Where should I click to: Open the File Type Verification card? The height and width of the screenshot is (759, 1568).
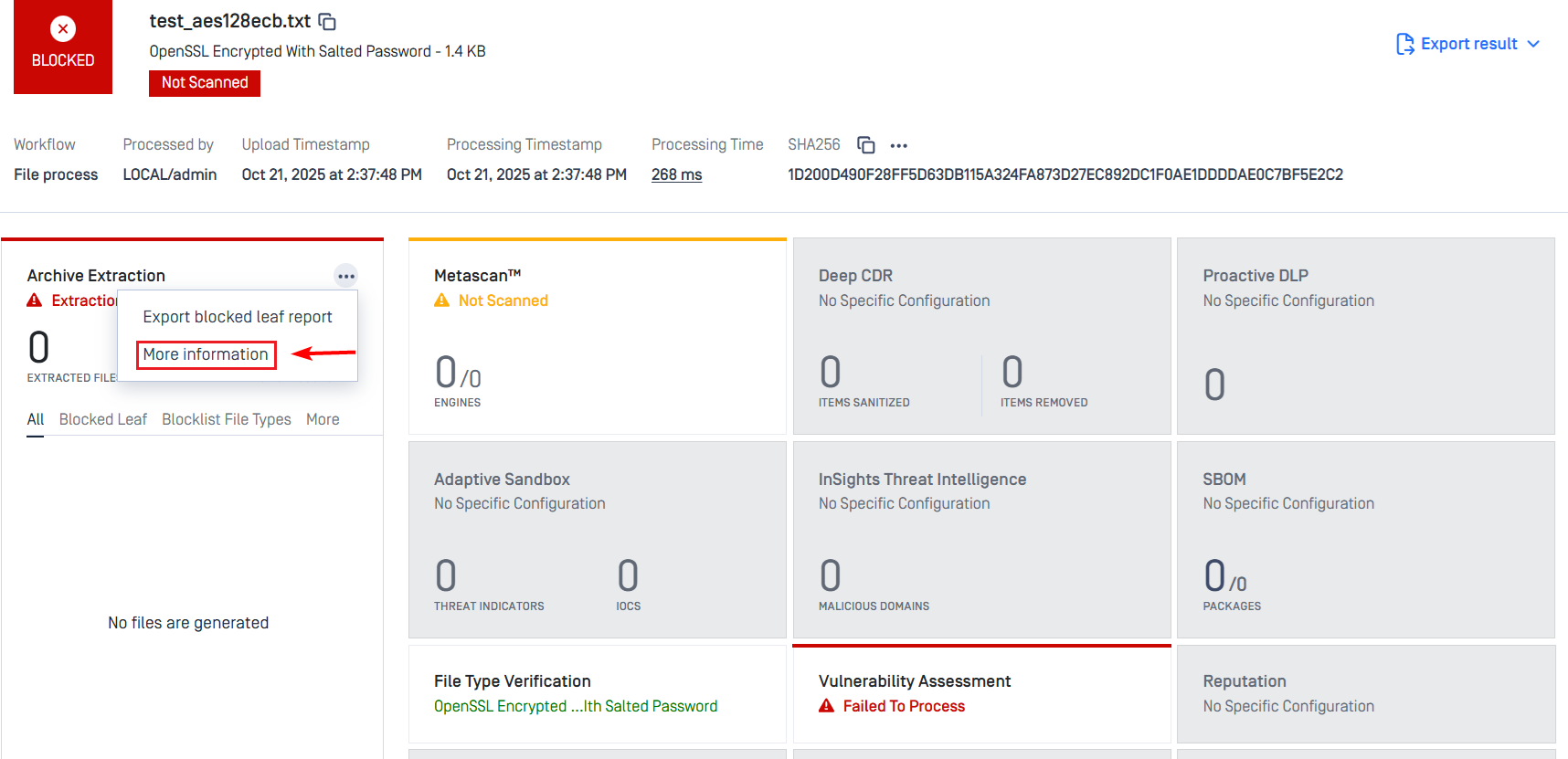tap(597, 692)
